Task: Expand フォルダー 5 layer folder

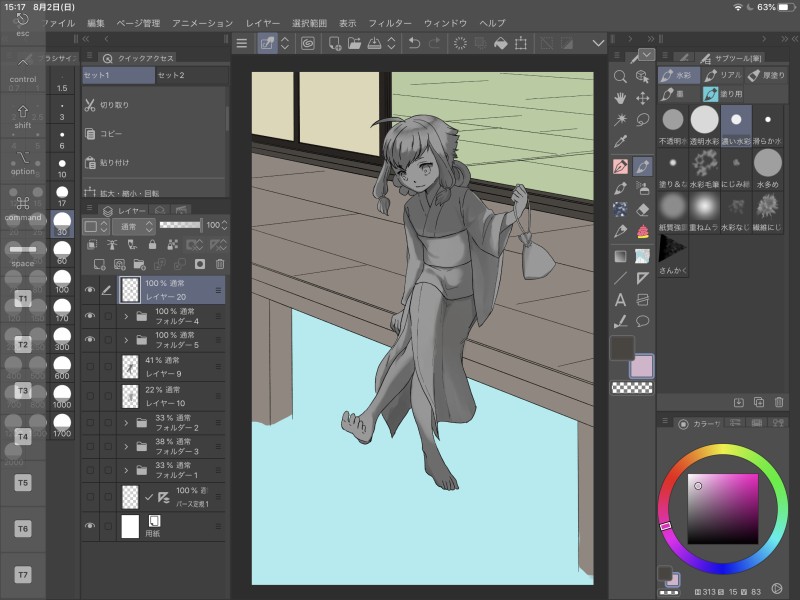Action: pyautogui.click(x=126, y=342)
